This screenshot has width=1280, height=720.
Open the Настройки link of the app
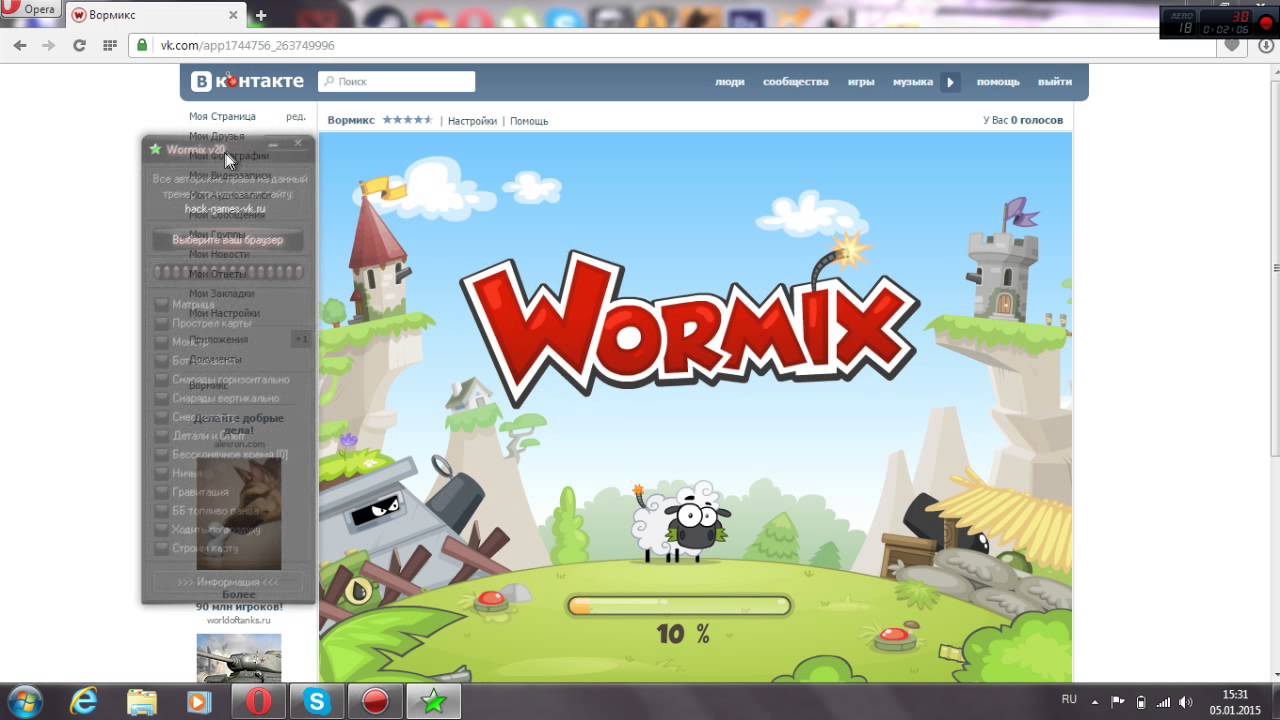click(x=472, y=121)
